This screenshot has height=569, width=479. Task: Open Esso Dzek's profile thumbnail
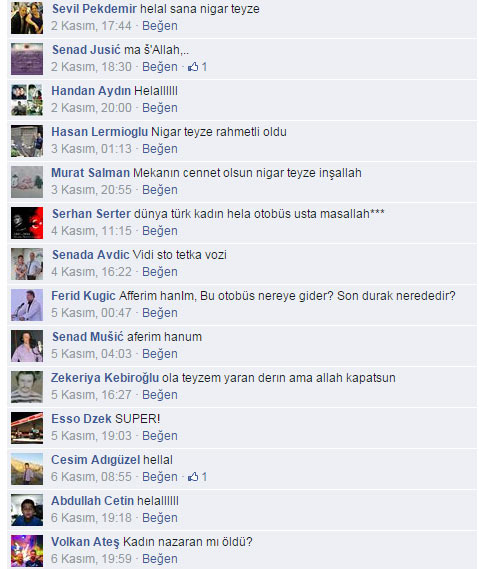pyautogui.click(x=27, y=428)
